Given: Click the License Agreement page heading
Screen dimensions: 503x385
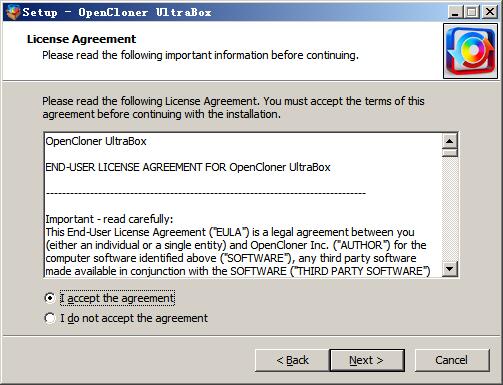Looking at the screenshot, I should (x=81, y=39).
